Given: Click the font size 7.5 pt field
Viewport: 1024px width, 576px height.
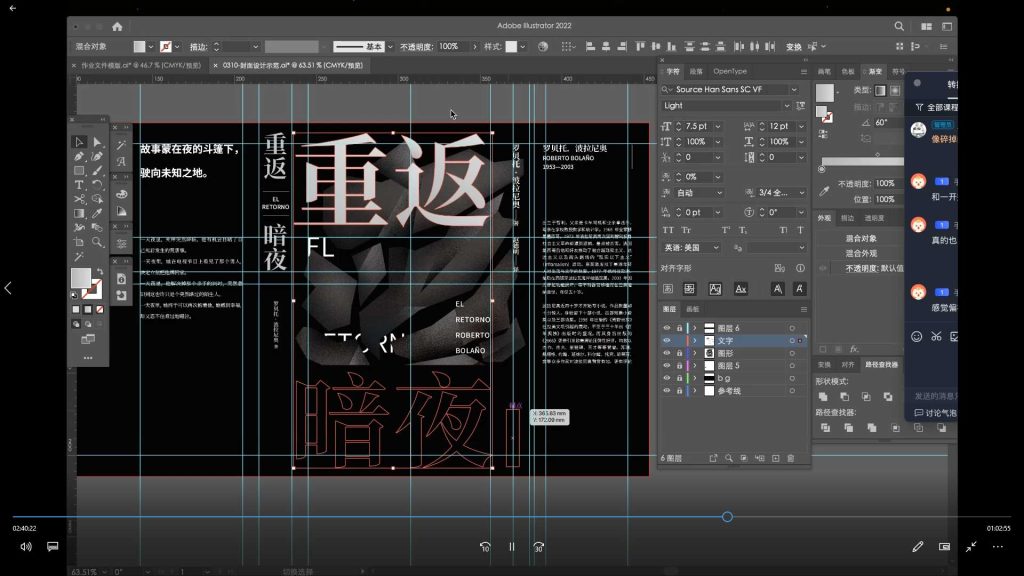Looking at the screenshot, I should click(x=697, y=126).
